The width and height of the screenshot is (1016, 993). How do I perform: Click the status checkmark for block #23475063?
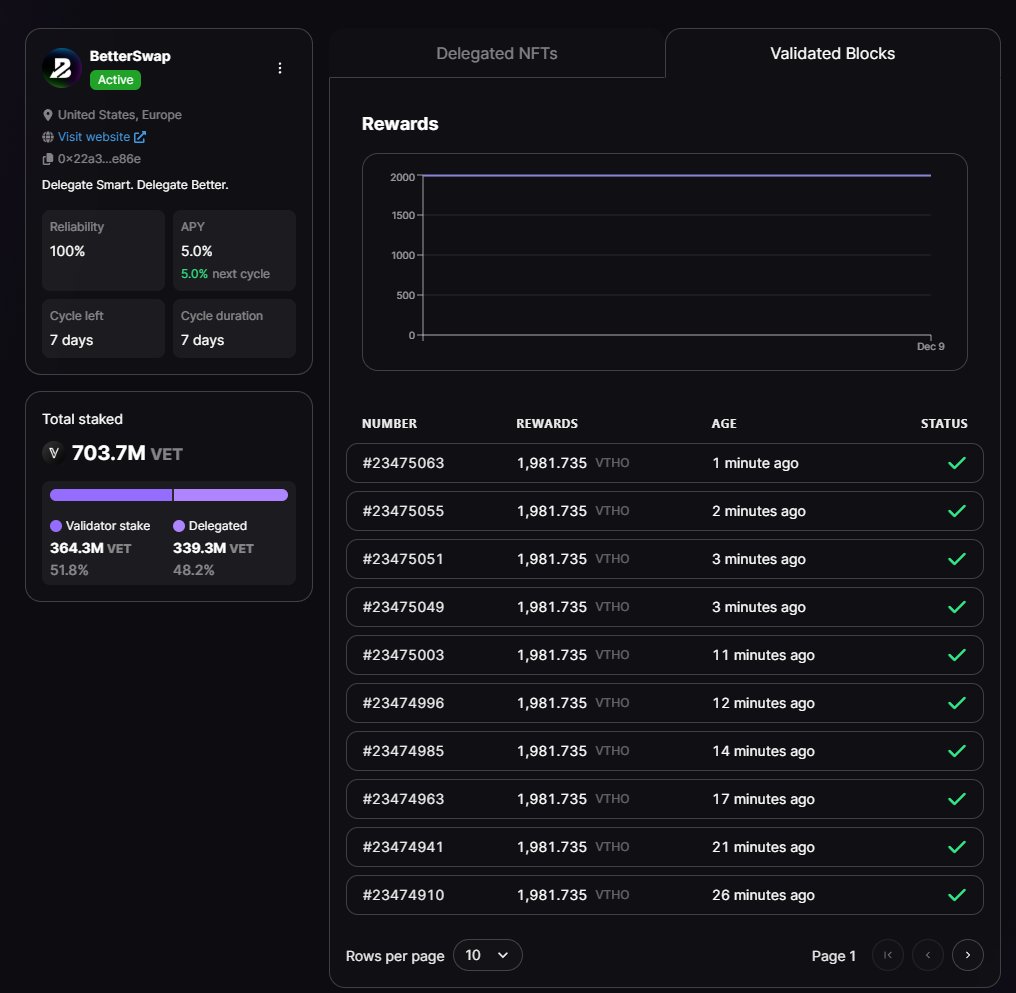pos(956,463)
